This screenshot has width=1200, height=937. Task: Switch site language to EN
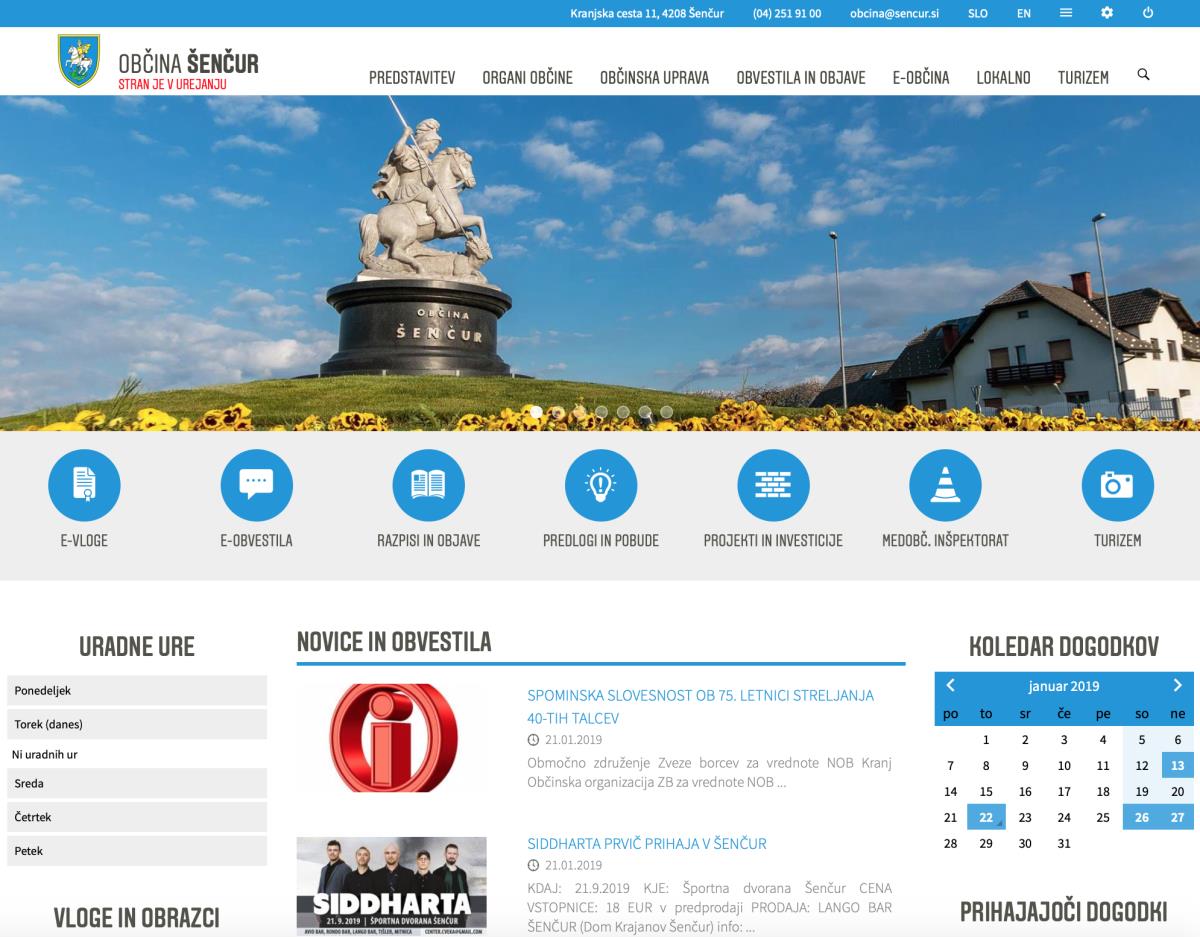point(1024,13)
